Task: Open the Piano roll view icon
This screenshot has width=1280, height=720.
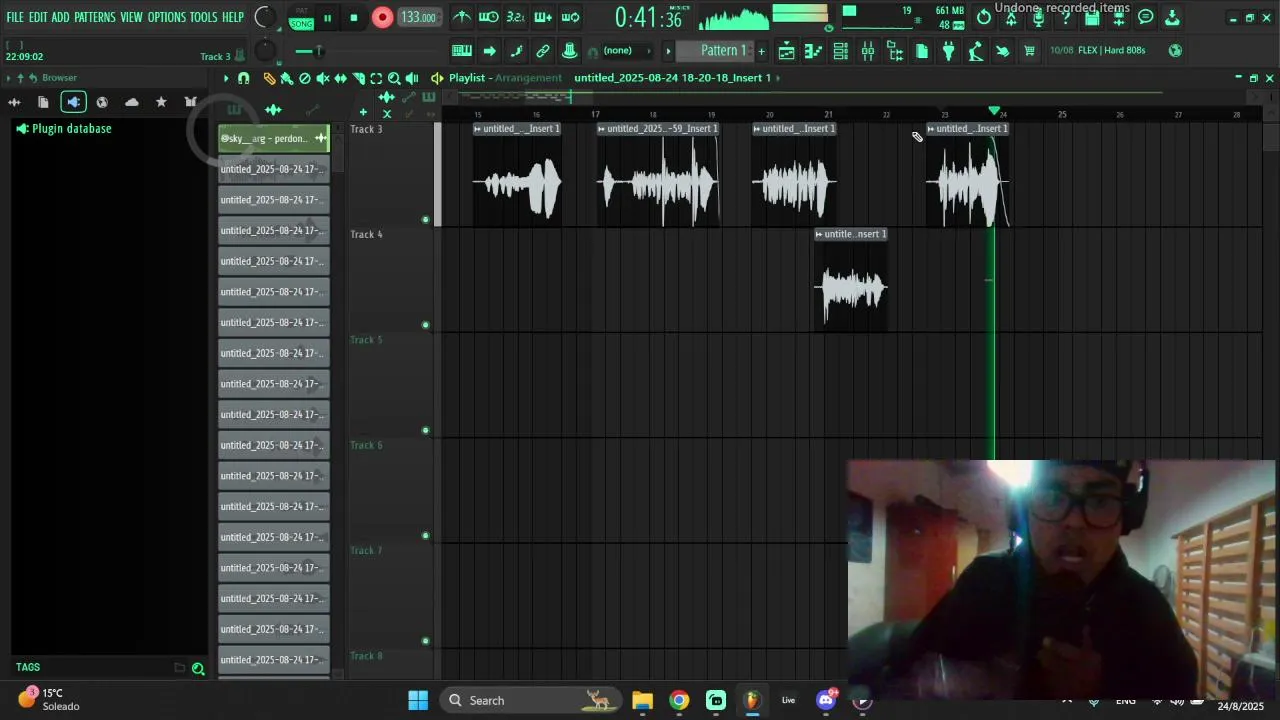Action: click(814, 51)
